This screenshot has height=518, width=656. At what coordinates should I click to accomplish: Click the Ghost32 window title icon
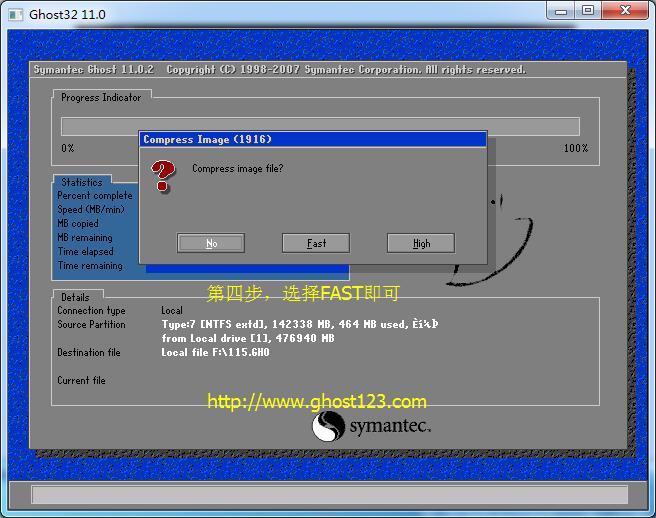(16, 15)
